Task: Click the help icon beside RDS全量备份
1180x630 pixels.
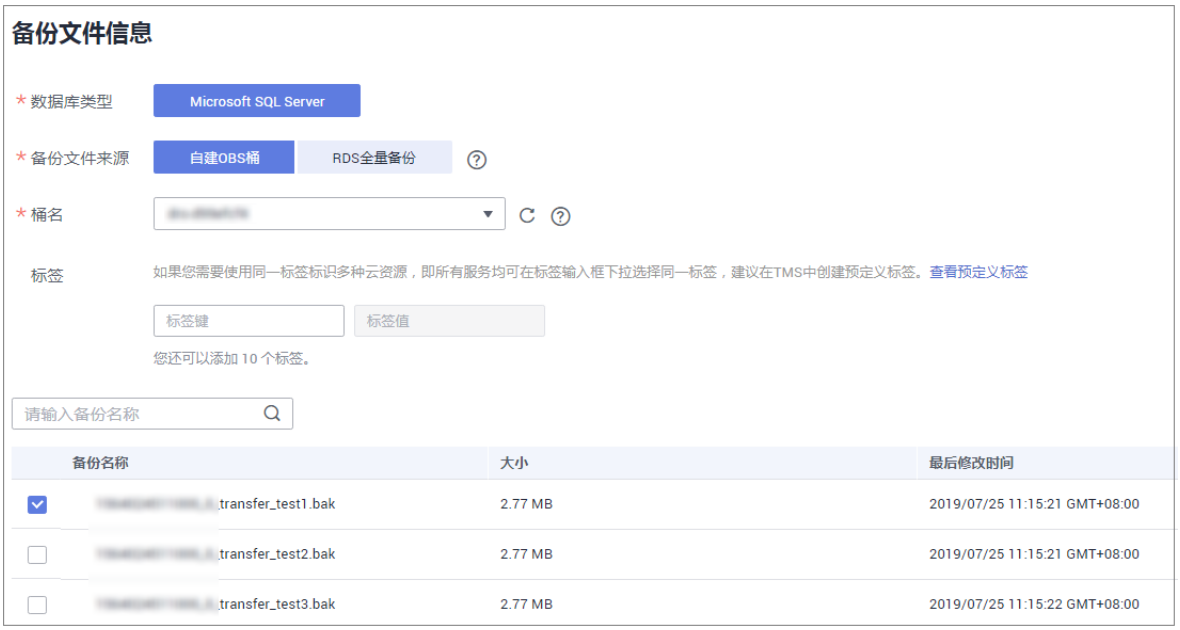Action: pyautogui.click(x=477, y=159)
